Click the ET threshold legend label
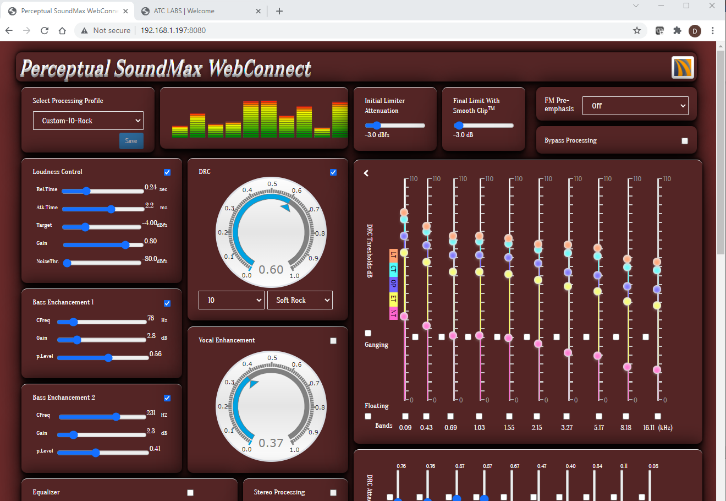Viewport: 726px width, 501px height. (393, 299)
